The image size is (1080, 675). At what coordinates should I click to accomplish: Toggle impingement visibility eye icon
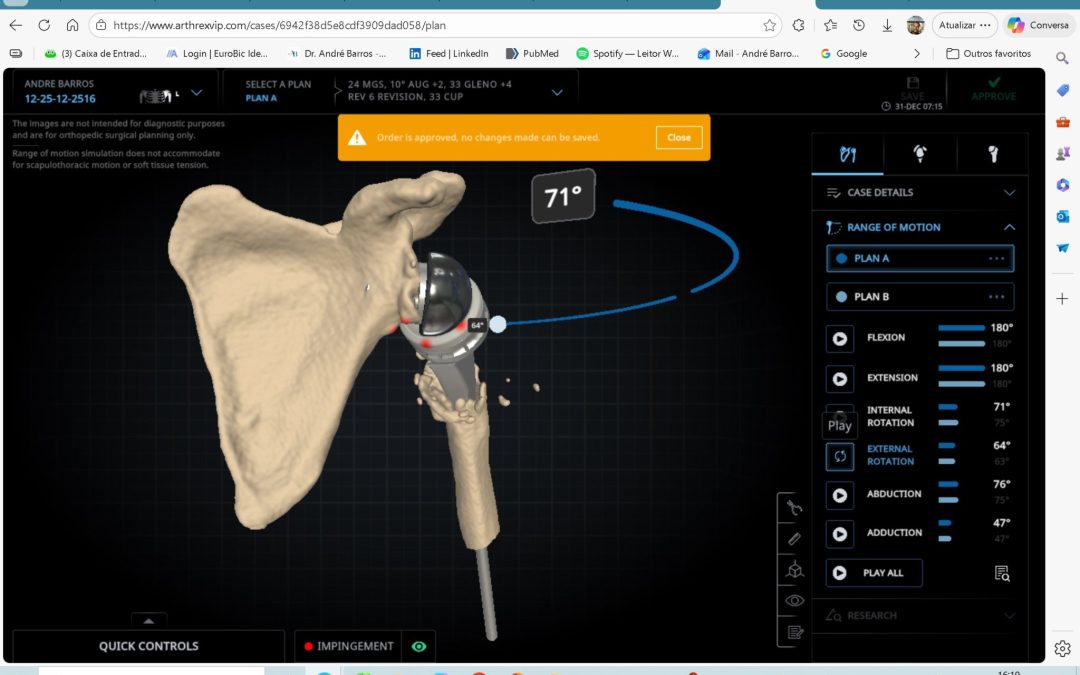click(418, 647)
